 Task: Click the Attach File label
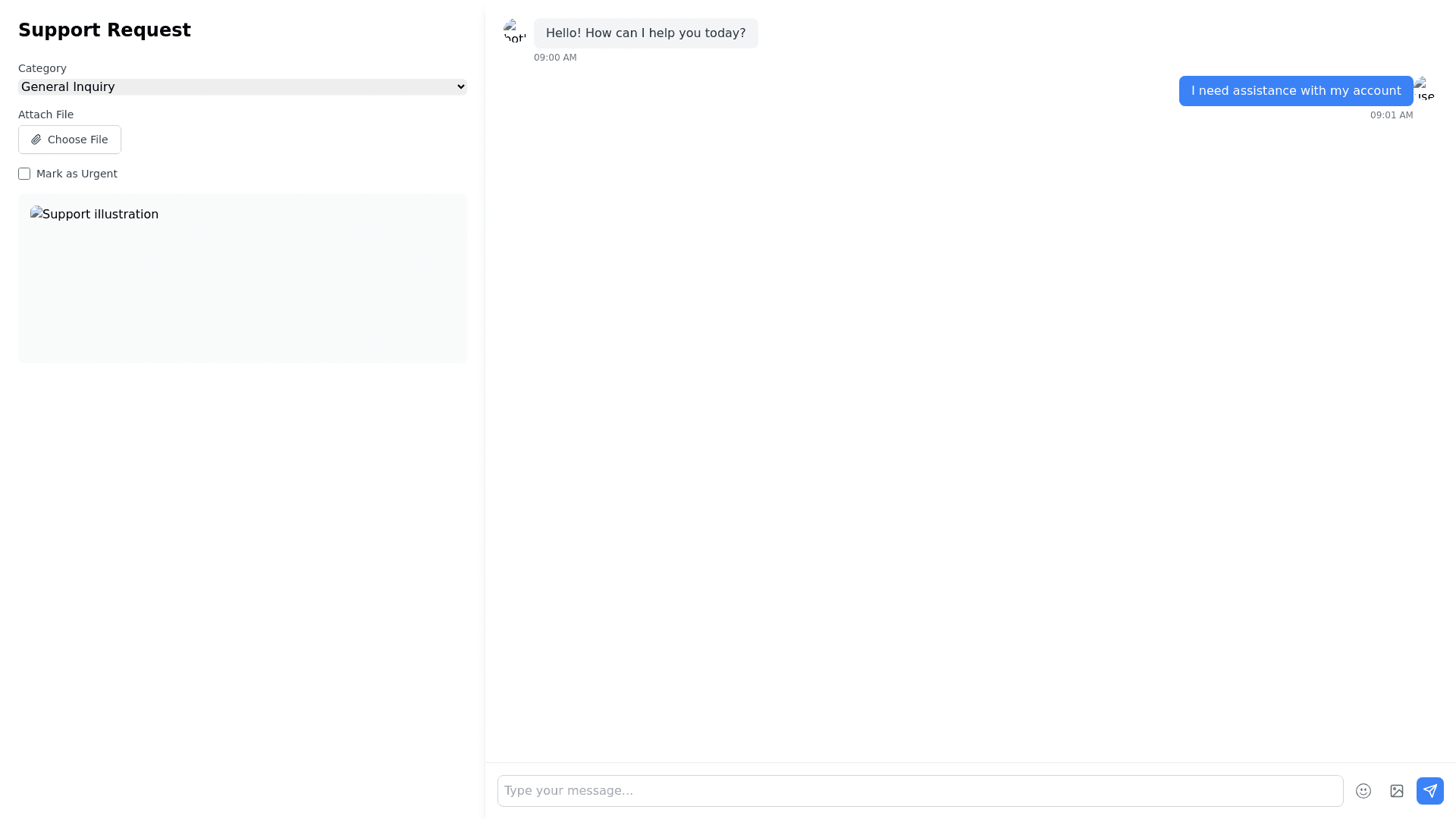pyautogui.click(x=45, y=115)
